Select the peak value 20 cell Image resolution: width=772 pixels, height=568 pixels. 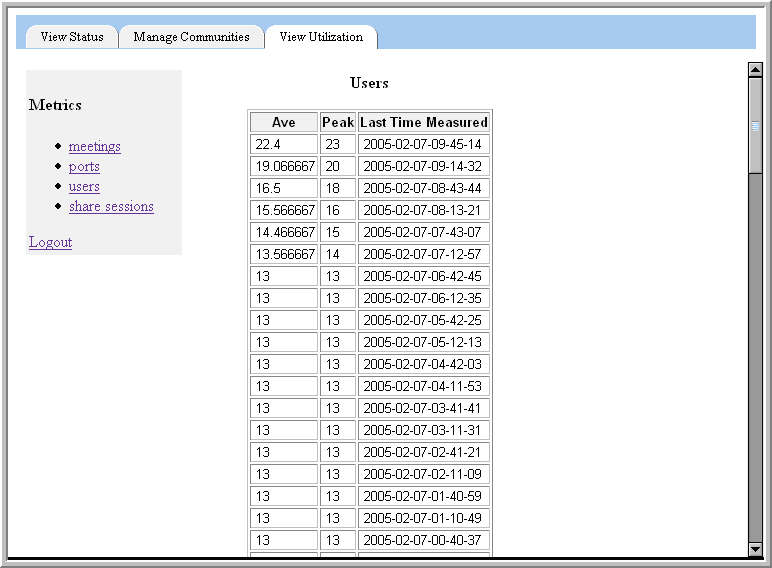click(338, 166)
